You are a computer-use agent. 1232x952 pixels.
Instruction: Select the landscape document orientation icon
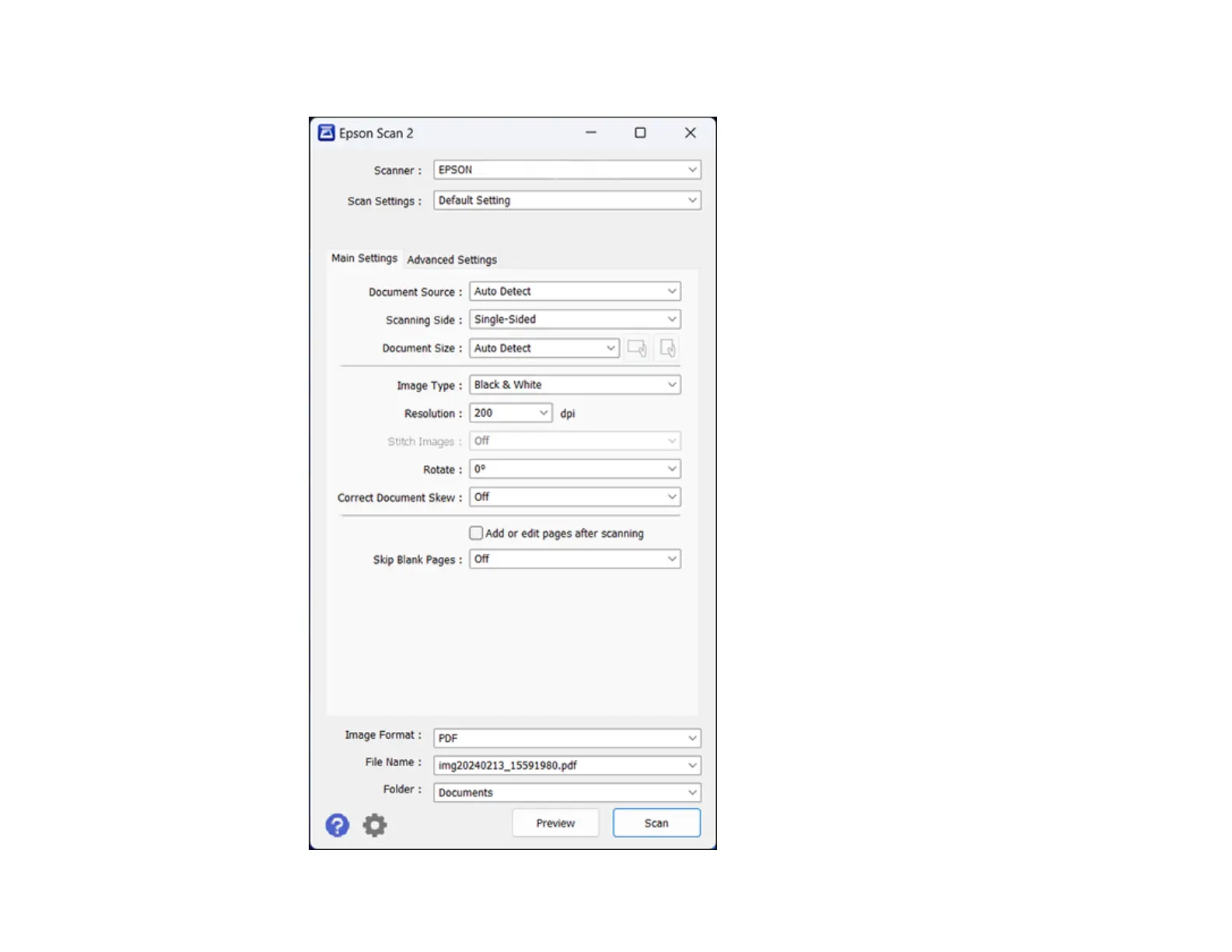[637, 348]
